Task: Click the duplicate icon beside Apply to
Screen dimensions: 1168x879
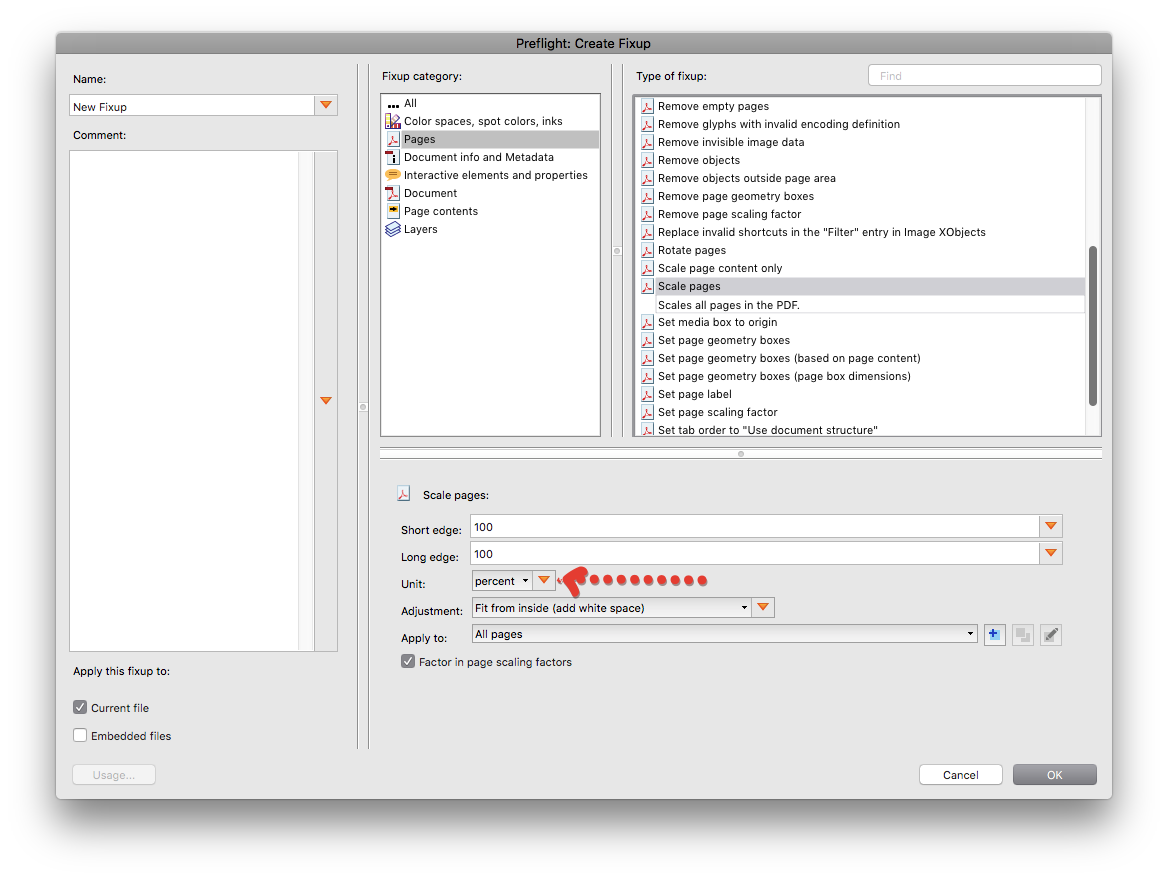Action: pos(1023,635)
